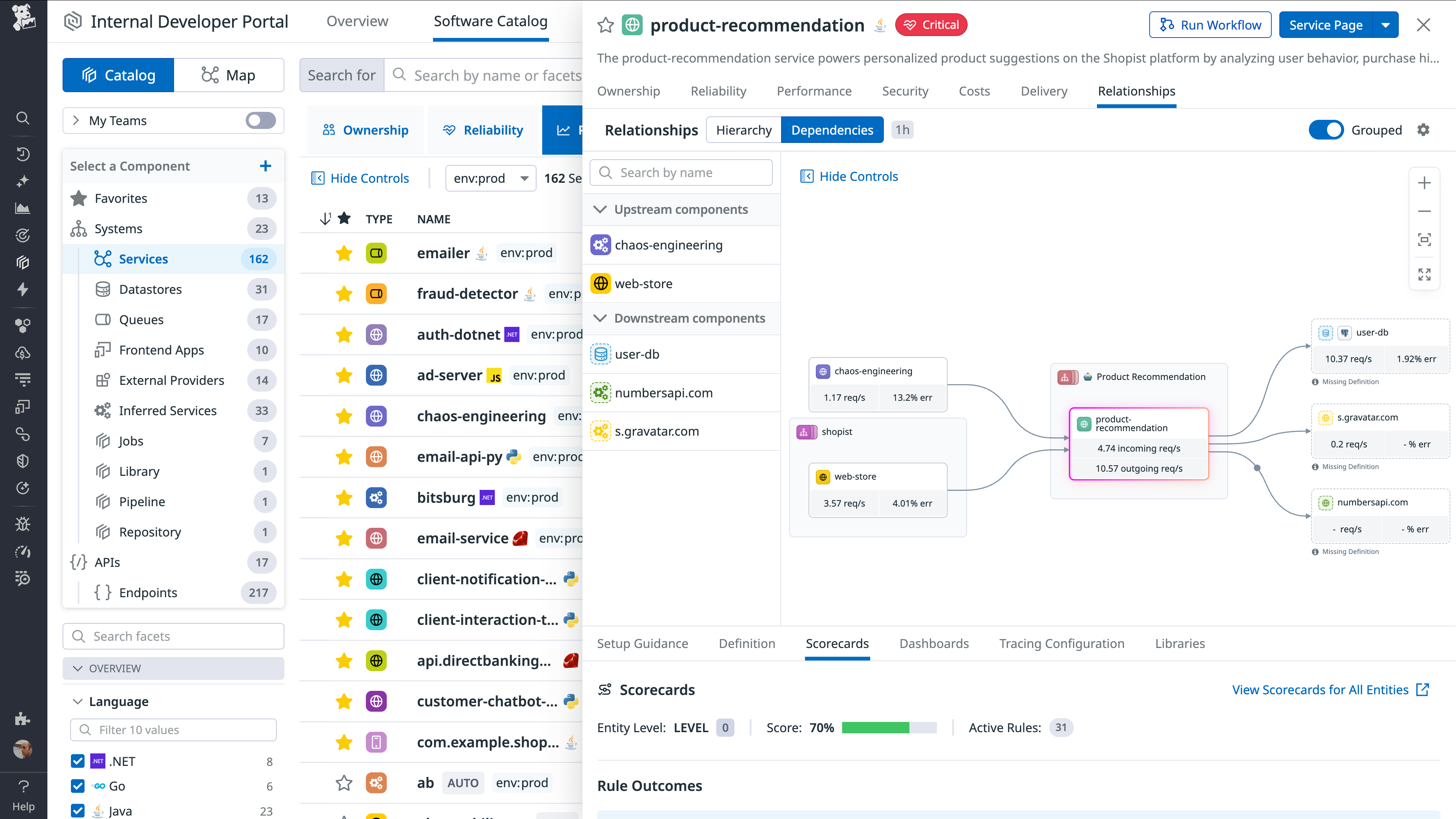Open the env:prod filter dropdown
The height and width of the screenshot is (819, 1456).
(490, 178)
